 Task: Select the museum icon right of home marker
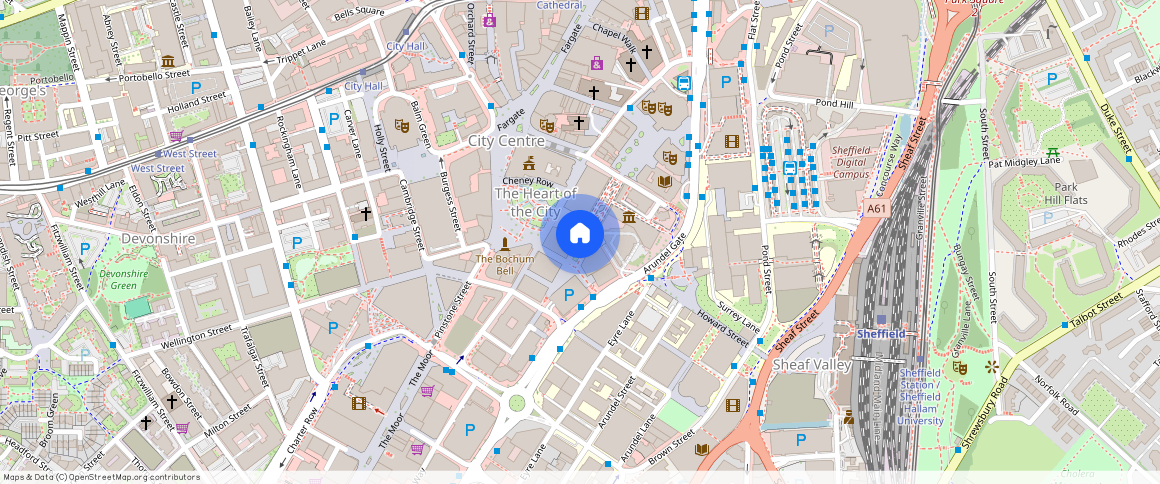point(629,217)
